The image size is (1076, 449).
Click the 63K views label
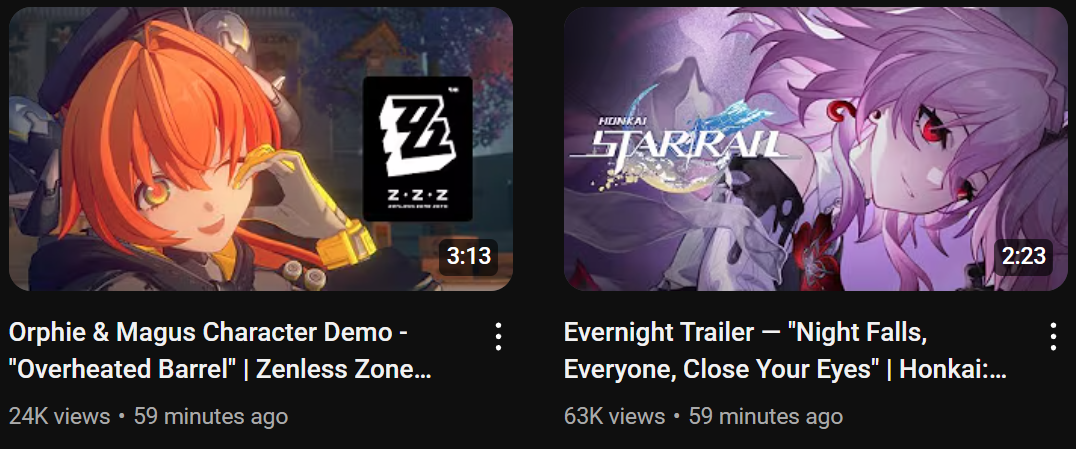(614, 416)
